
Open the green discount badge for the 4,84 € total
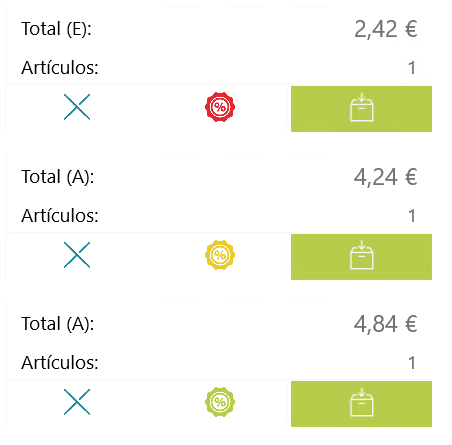tap(220, 402)
